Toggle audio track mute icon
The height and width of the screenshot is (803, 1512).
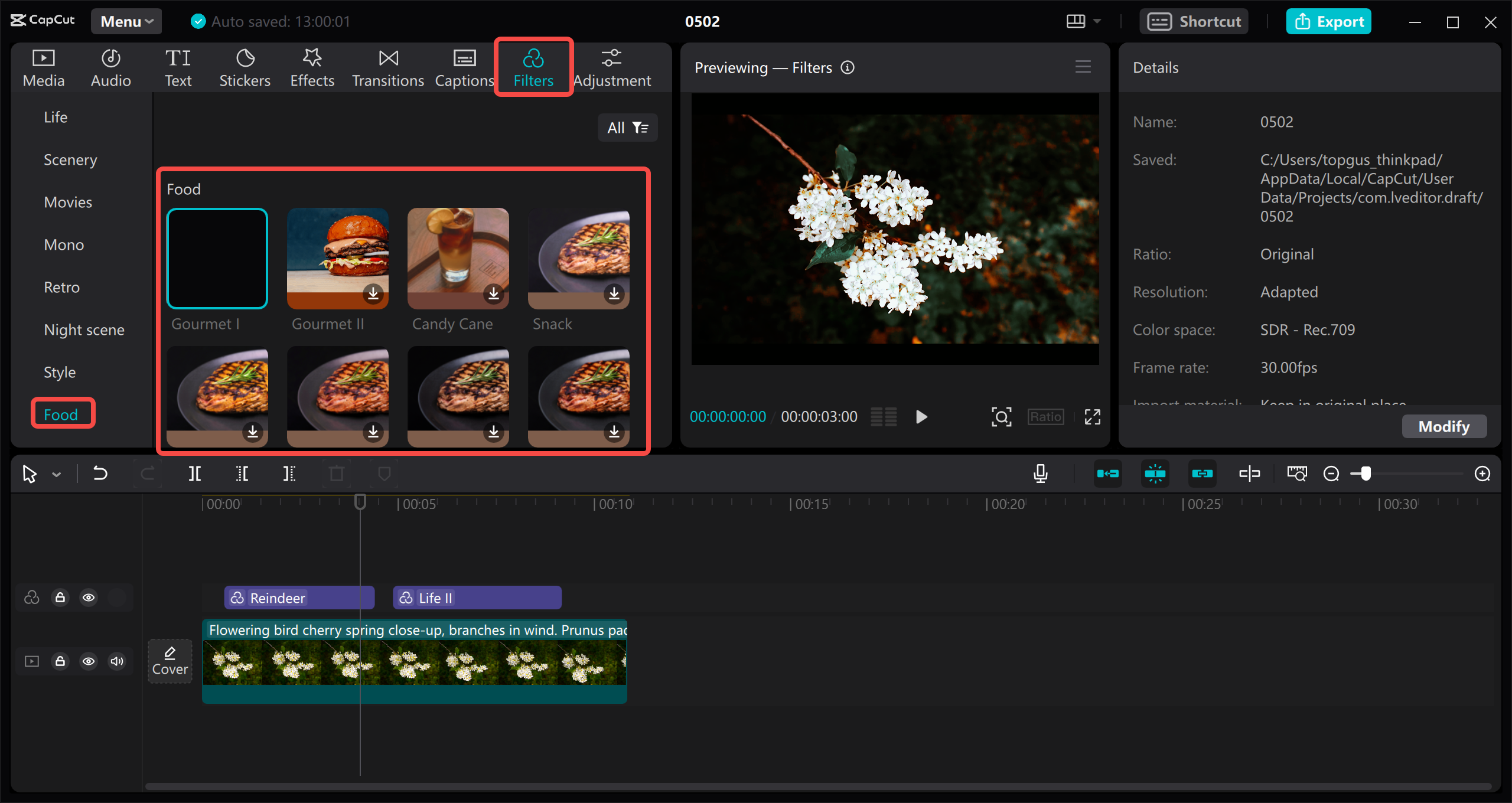tap(116, 660)
